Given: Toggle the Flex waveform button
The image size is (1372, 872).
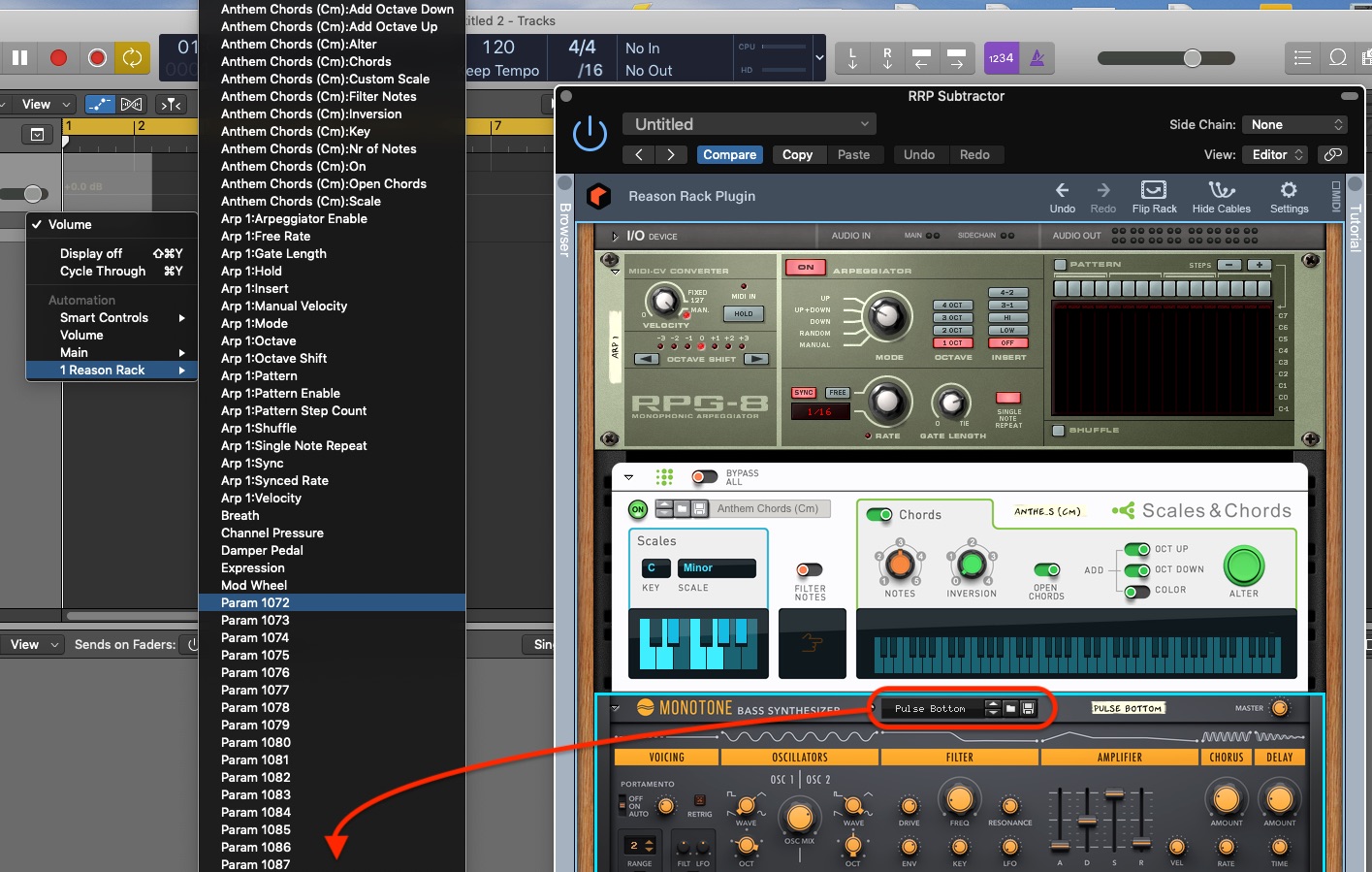Looking at the screenshot, I should click(132, 104).
